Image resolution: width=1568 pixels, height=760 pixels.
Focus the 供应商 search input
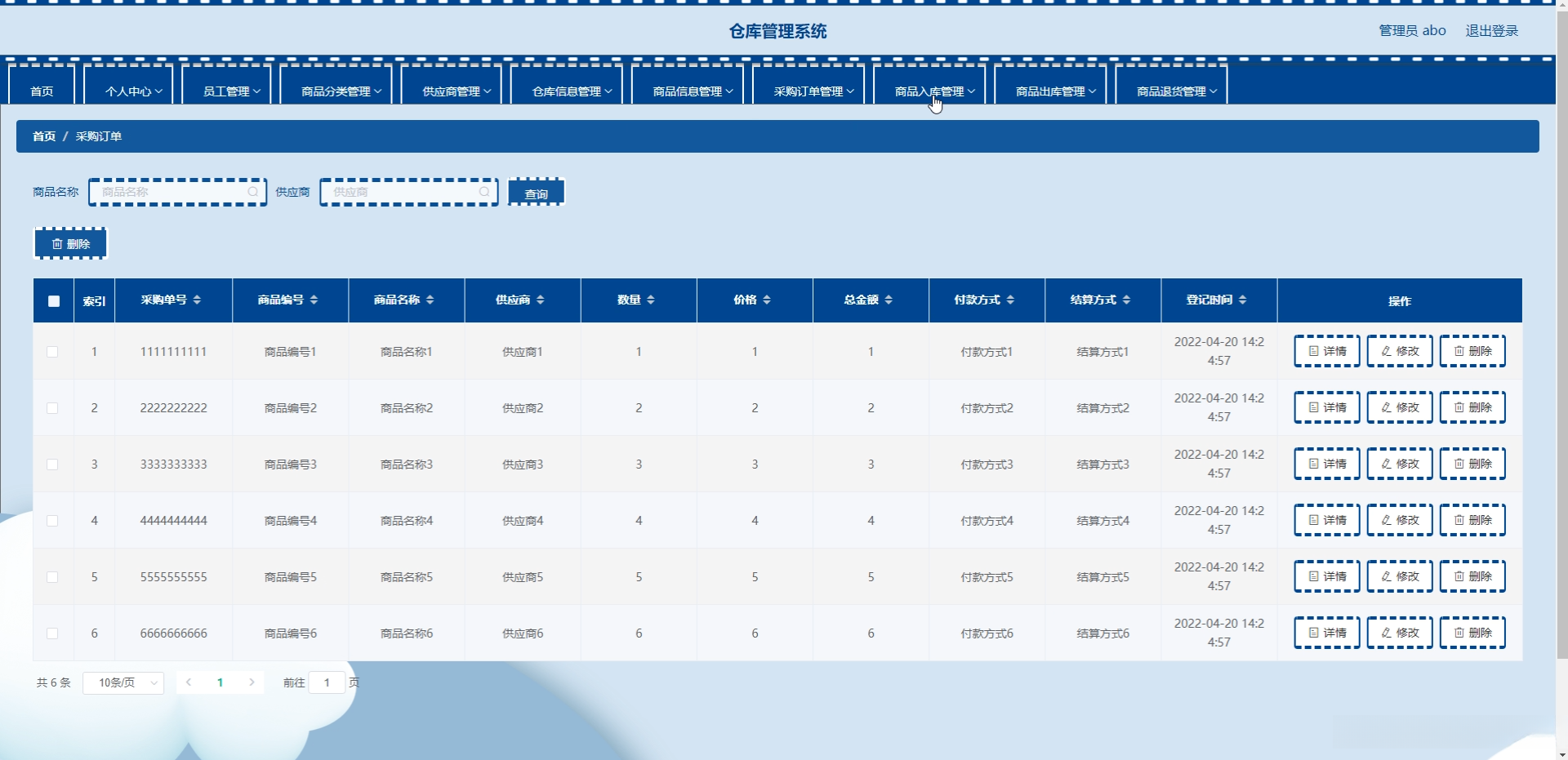[x=409, y=192]
